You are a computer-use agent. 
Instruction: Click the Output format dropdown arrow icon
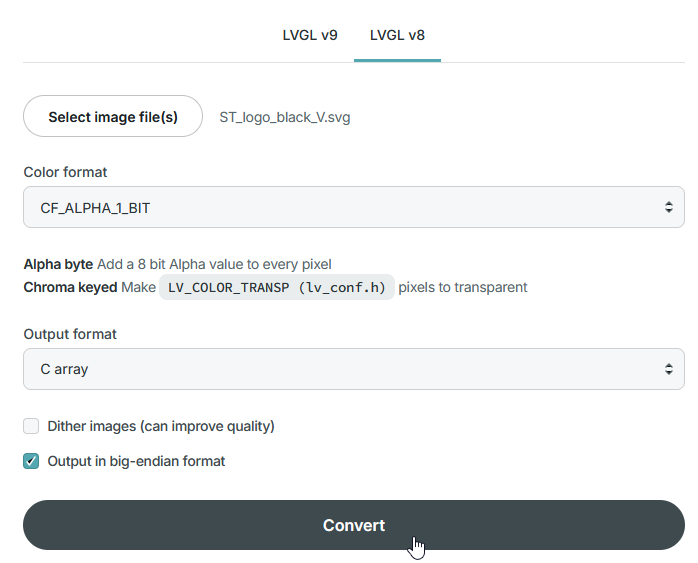[x=668, y=369]
